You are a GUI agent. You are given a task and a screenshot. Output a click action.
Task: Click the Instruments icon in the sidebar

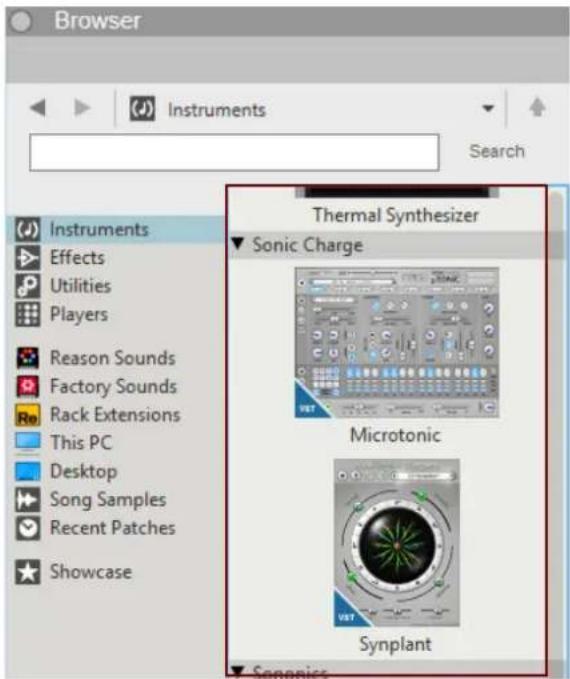coord(27,230)
